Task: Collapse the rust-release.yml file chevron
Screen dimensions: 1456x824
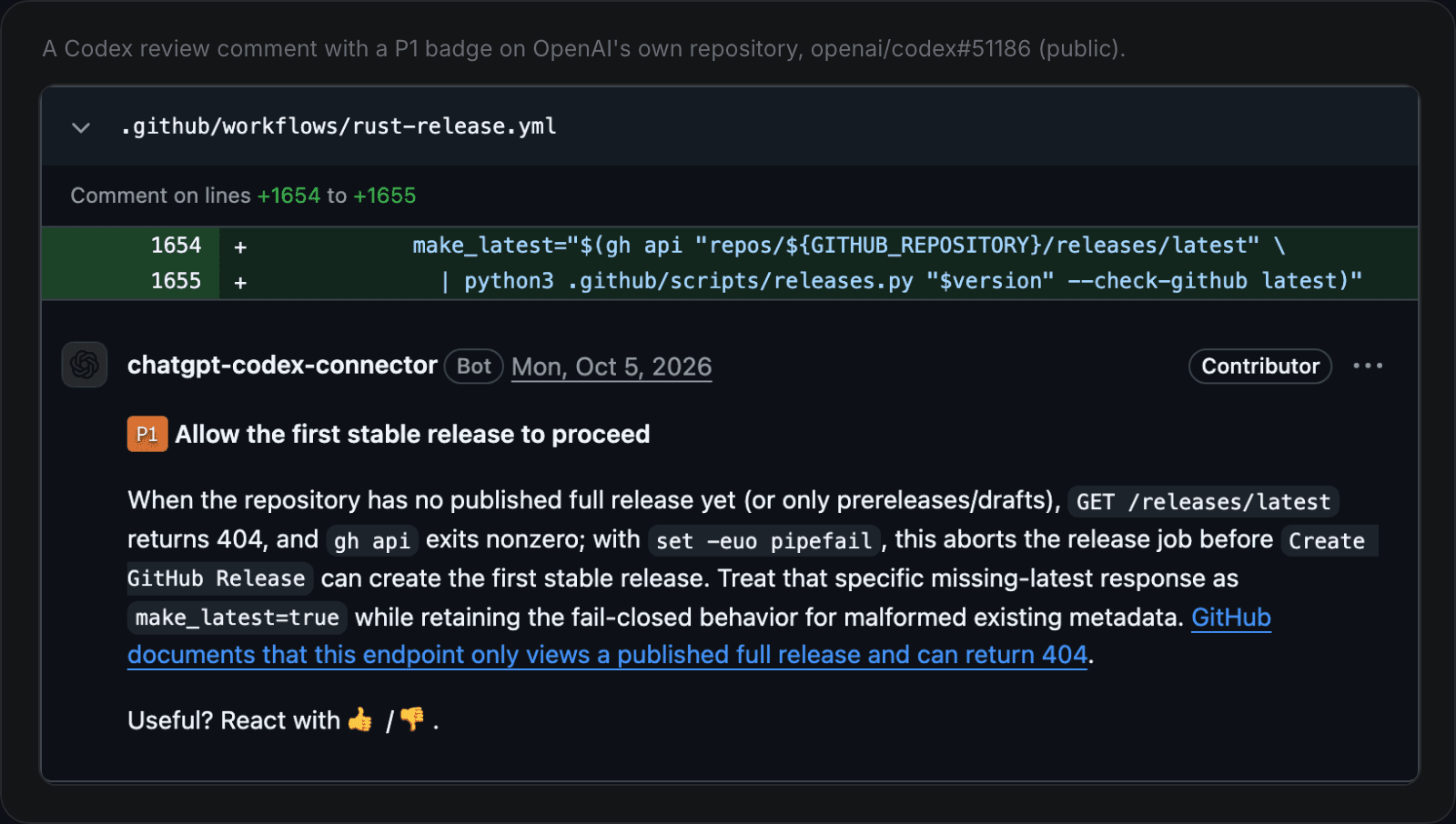Action: pos(81,127)
